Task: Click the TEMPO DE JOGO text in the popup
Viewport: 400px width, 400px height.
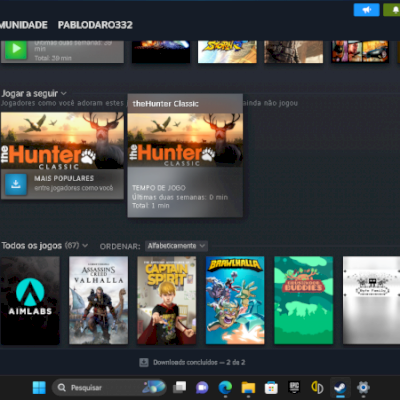Action: click(x=159, y=188)
